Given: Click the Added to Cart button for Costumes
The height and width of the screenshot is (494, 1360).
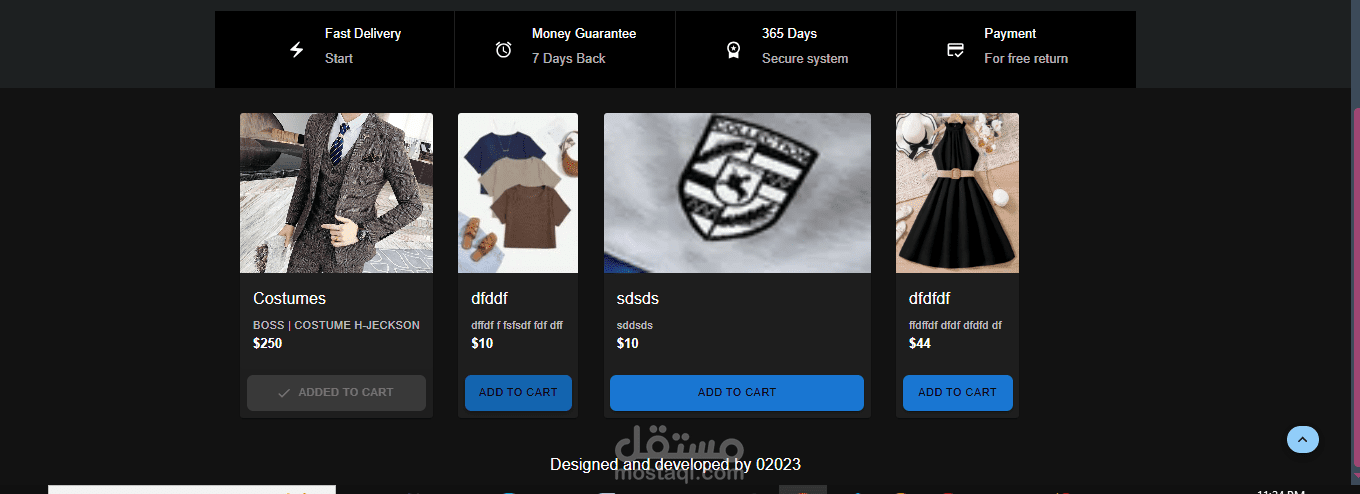Looking at the screenshot, I should point(336,393).
